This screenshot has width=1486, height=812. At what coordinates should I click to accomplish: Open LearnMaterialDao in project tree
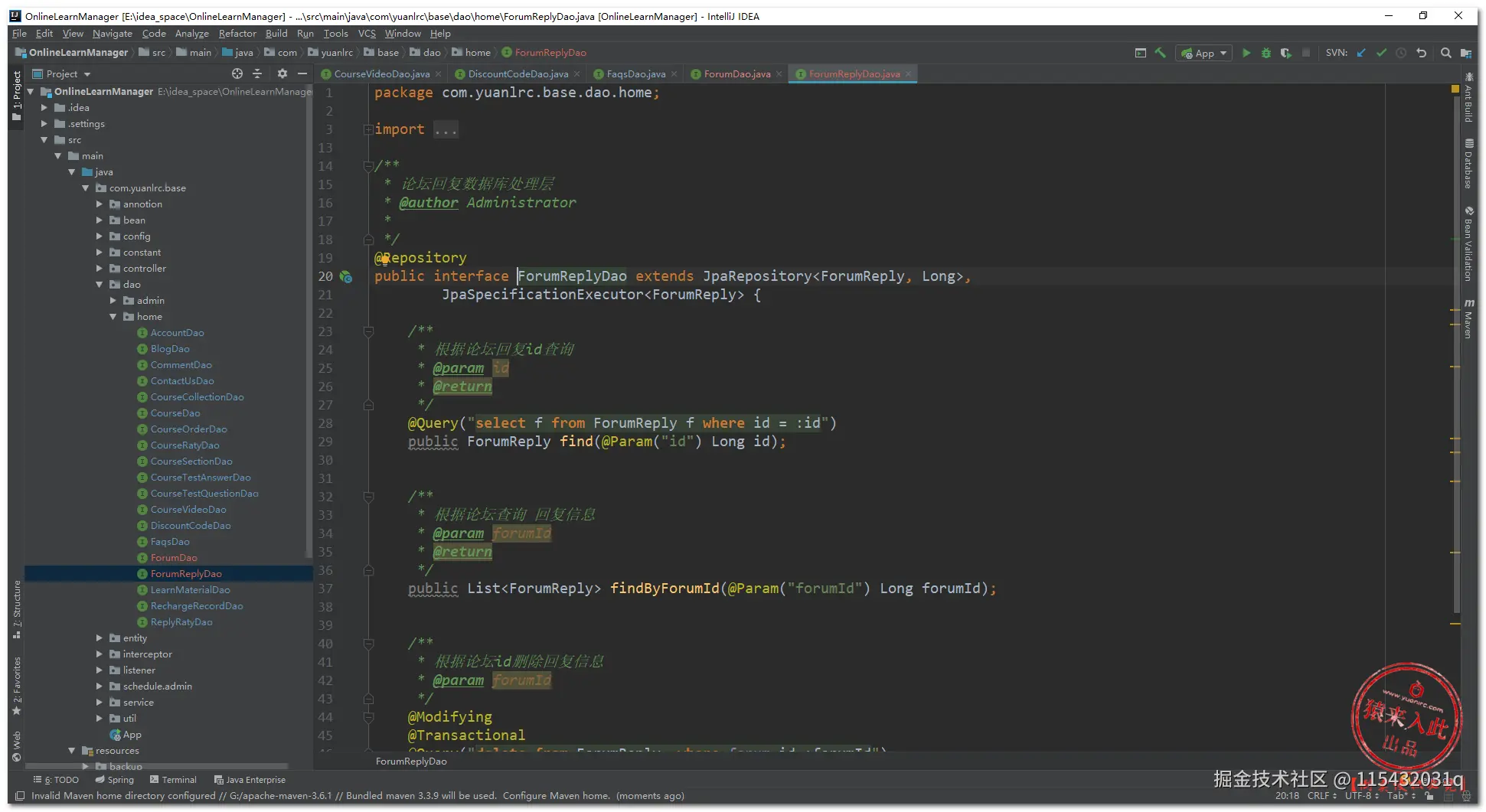[190, 590]
